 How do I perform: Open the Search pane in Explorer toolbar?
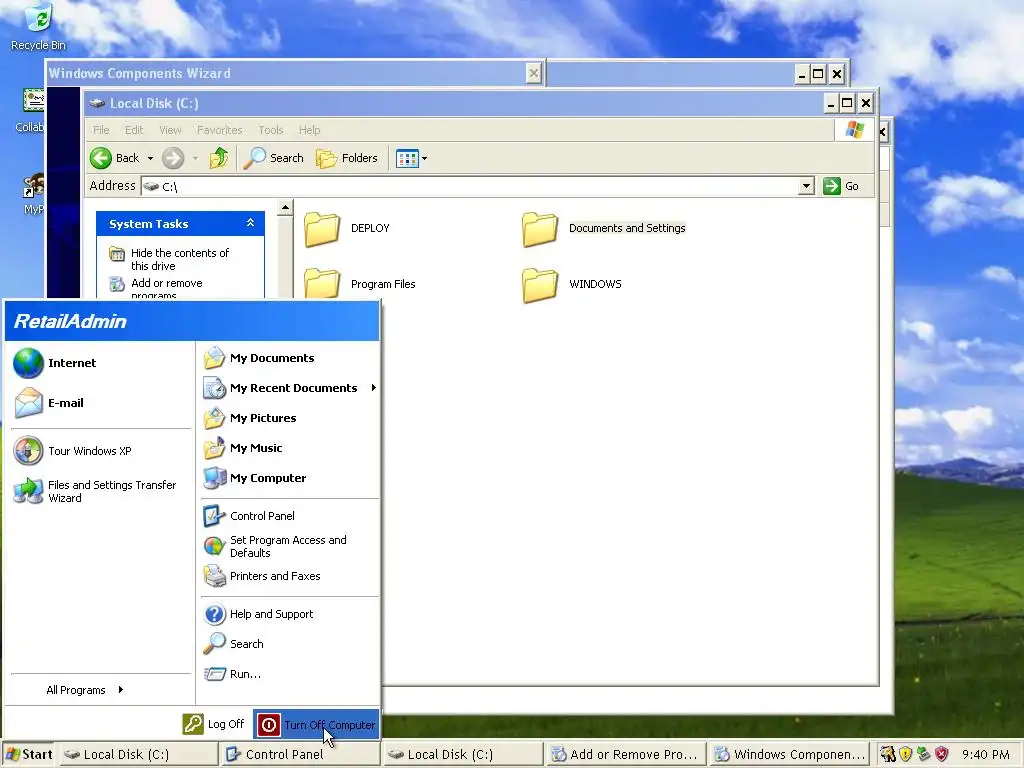pos(274,158)
